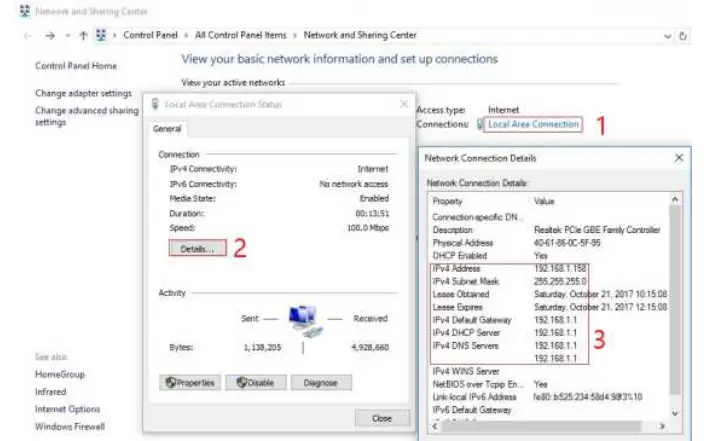This screenshot has width=721, height=441.
Task: Select the IPv4 Default Gateway row
Action: (549, 320)
